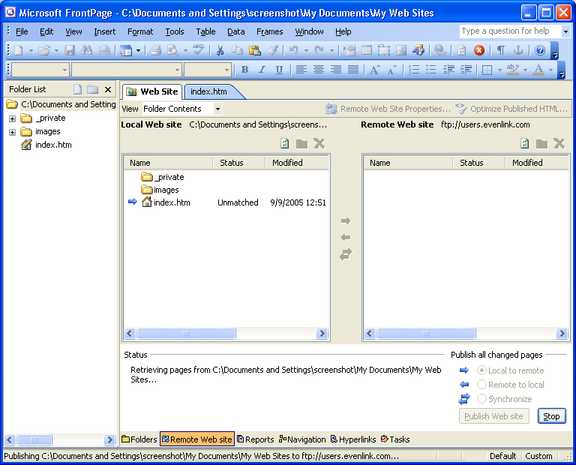Screen dimensions: 576x465
Task: Click the new folder icon above remote web site list
Action: pos(541,143)
